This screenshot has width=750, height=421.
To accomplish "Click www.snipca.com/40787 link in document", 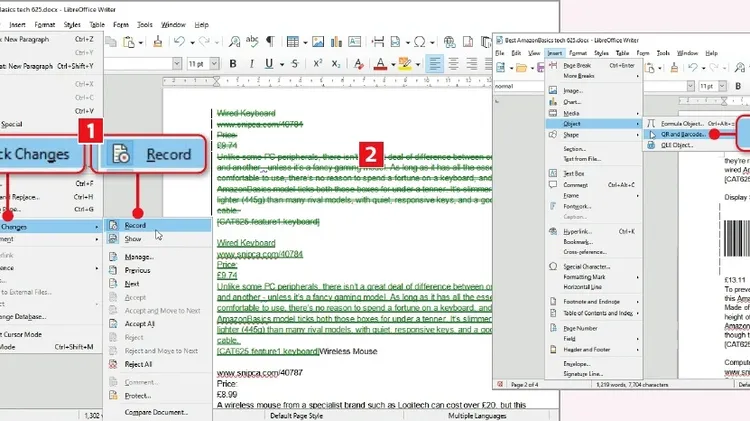I will click(x=260, y=372).
